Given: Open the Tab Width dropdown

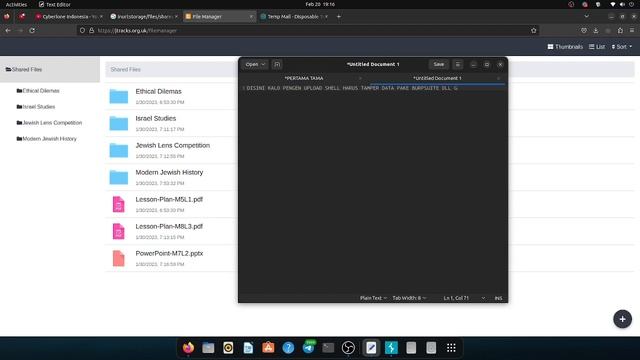Looking at the screenshot, I should [x=409, y=298].
